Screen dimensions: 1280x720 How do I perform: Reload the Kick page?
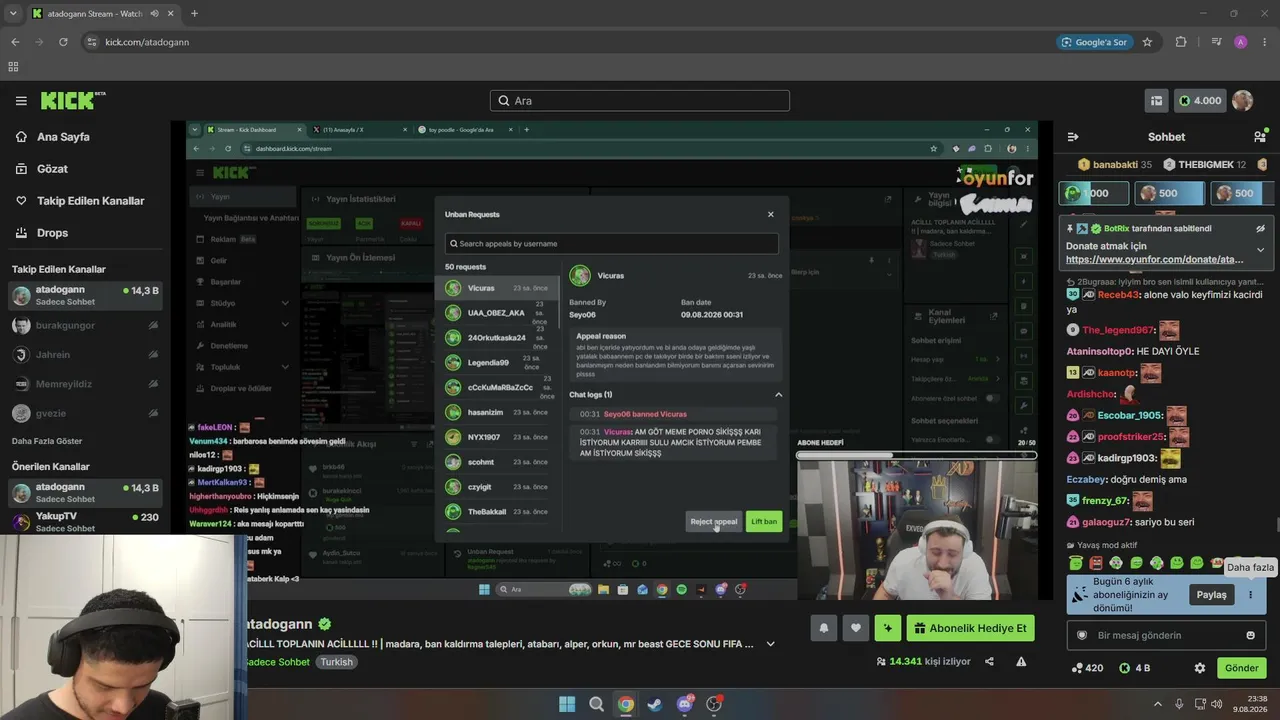click(x=63, y=42)
